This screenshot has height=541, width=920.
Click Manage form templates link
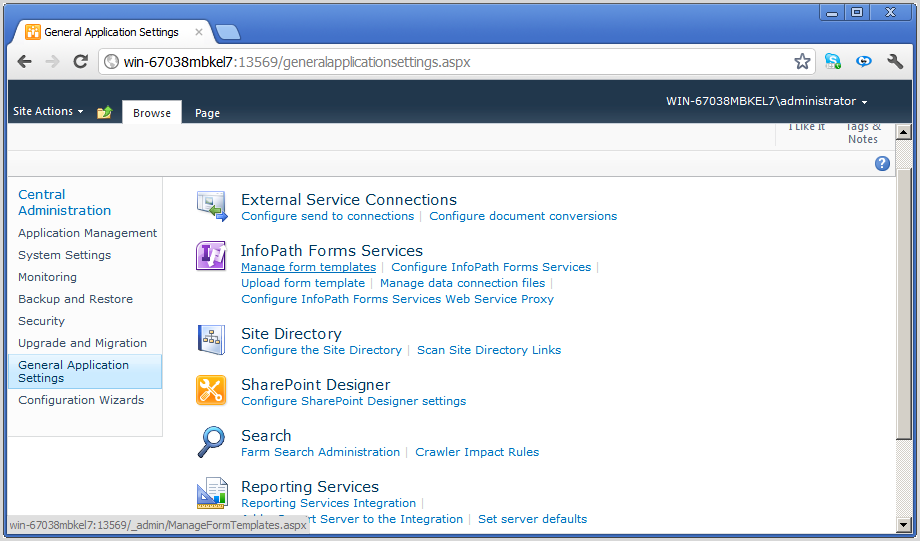click(x=309, y=267)
